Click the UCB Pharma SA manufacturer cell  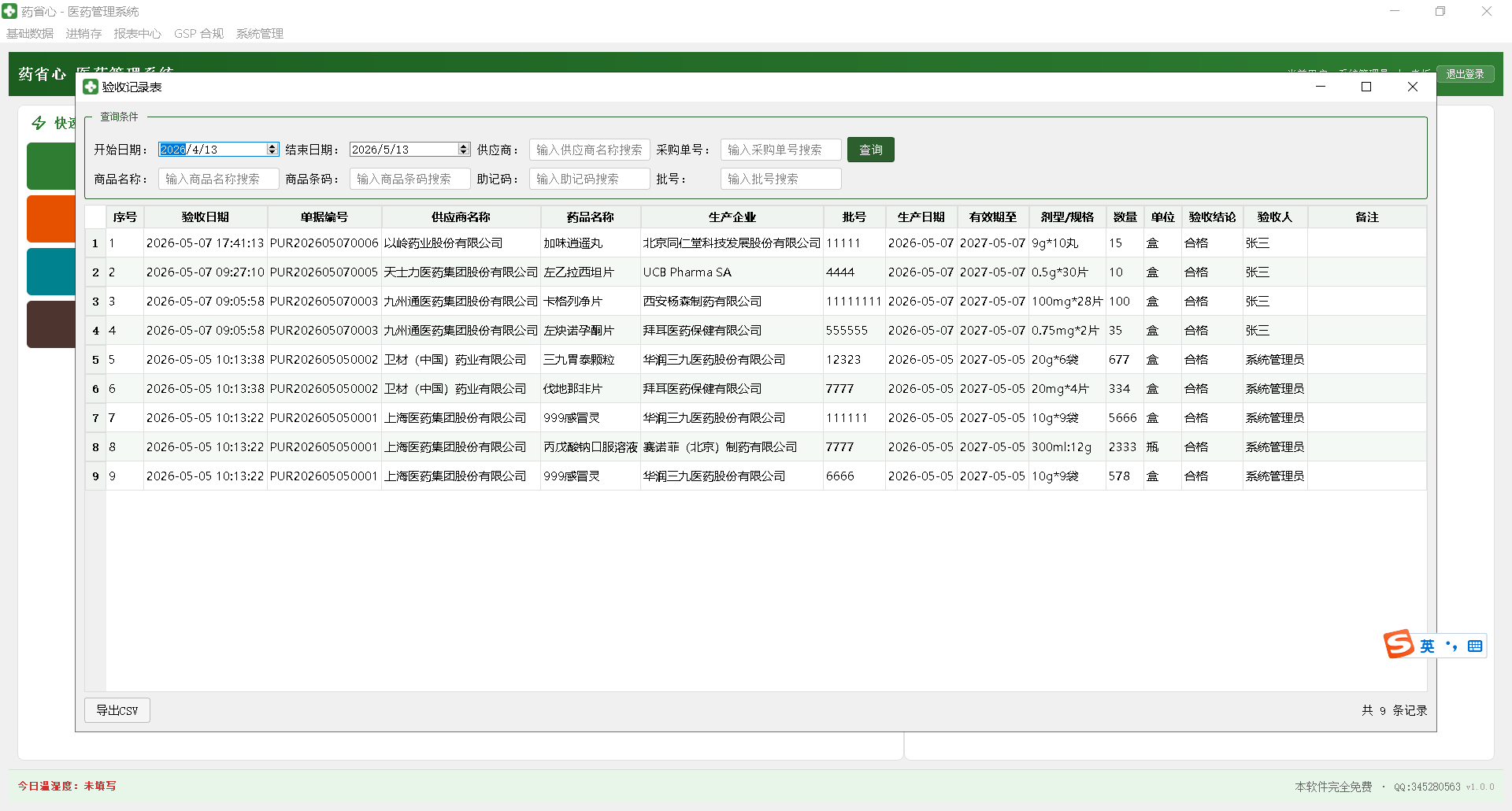[732, 272]
